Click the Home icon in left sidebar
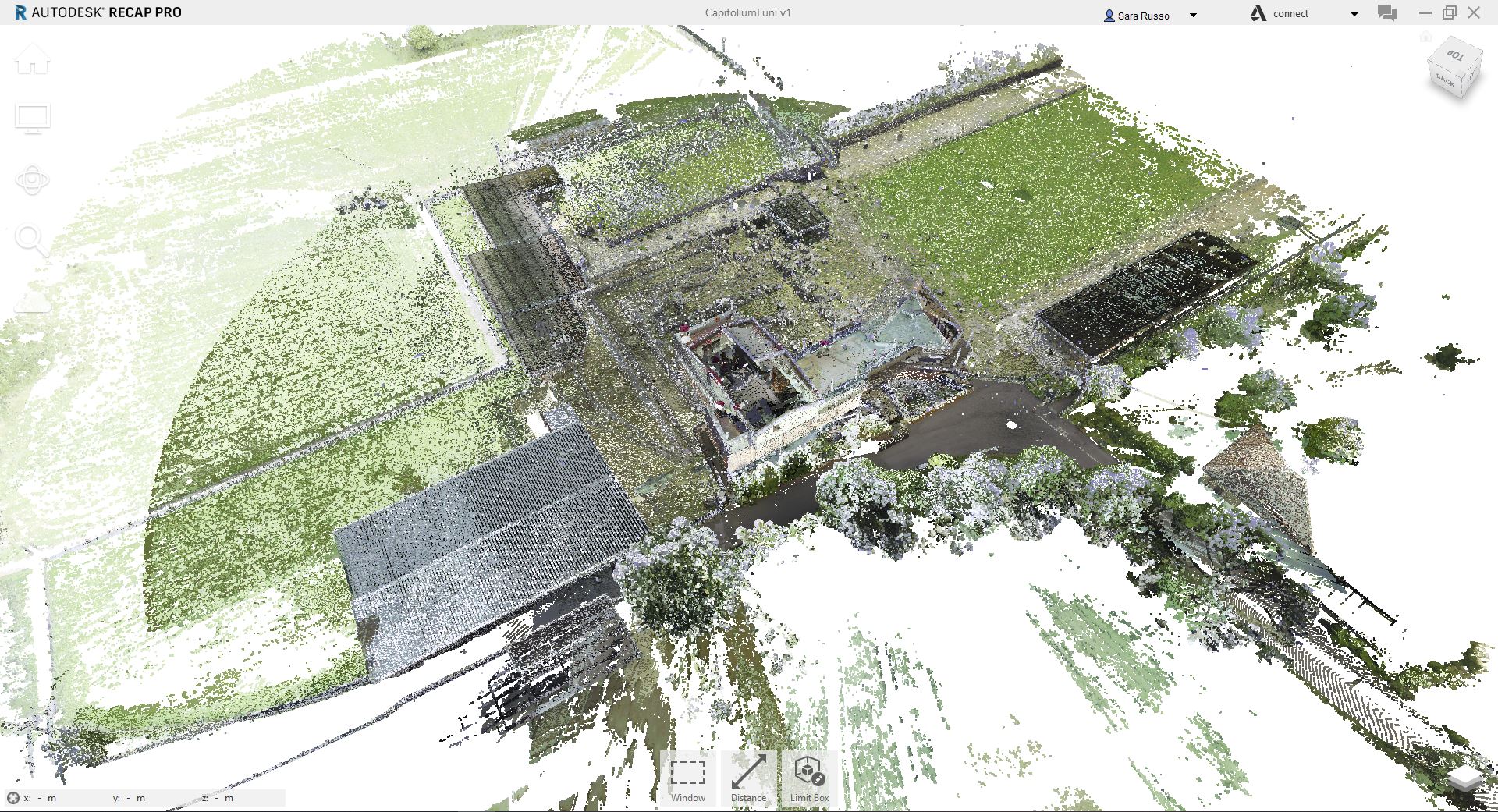1498x812 pixels. [32, 59]
